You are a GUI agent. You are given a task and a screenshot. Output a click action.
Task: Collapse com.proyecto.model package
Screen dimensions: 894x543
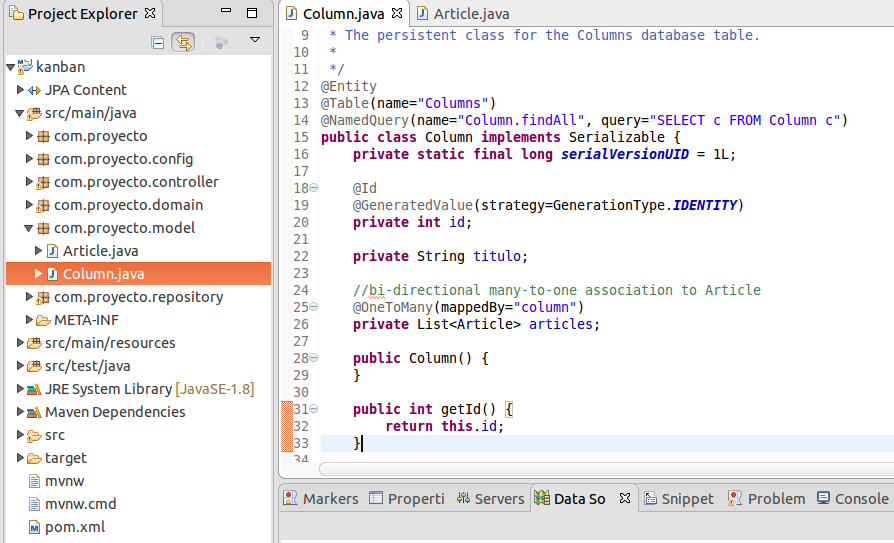click(29, 228)
